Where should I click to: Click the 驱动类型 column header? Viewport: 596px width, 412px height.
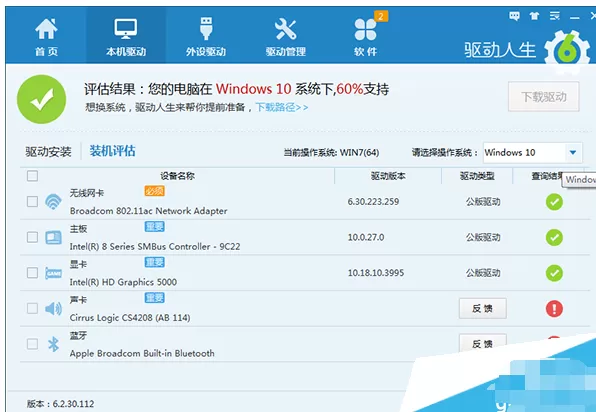point(477,176)
